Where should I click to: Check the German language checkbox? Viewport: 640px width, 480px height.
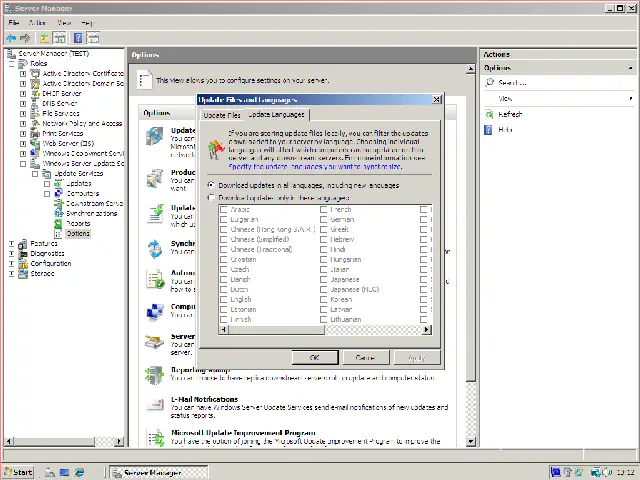324,220
